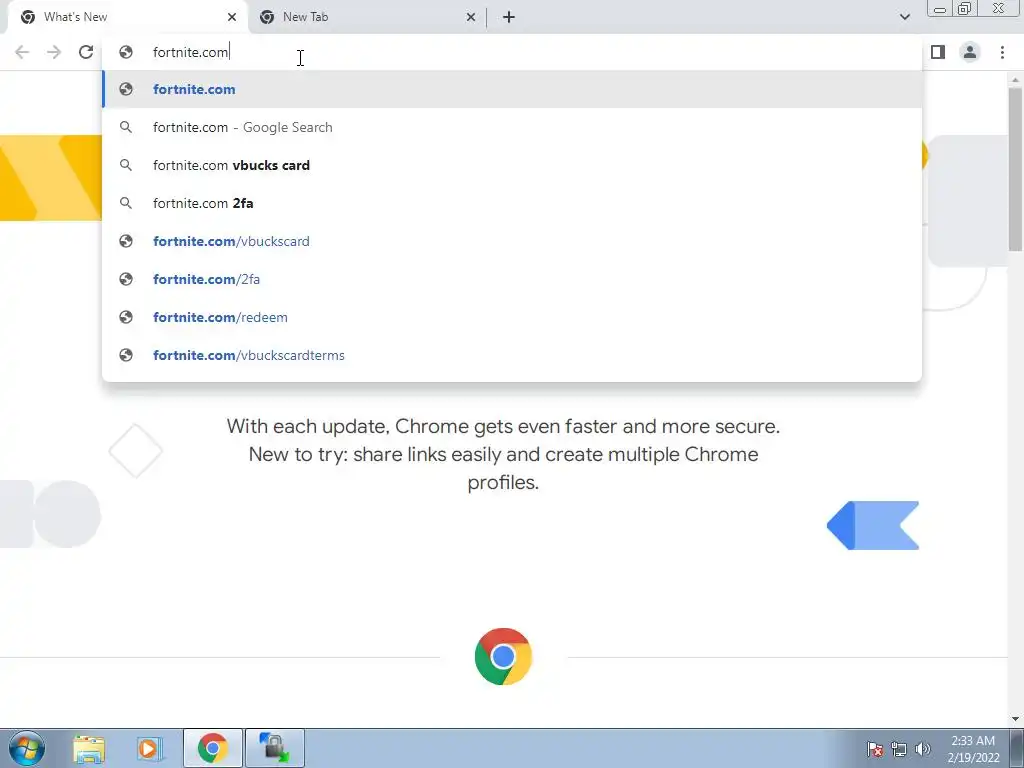Screen dimensions: 1024x768
Task: Open the volume speaker tray icon
Action: [923, 749]
